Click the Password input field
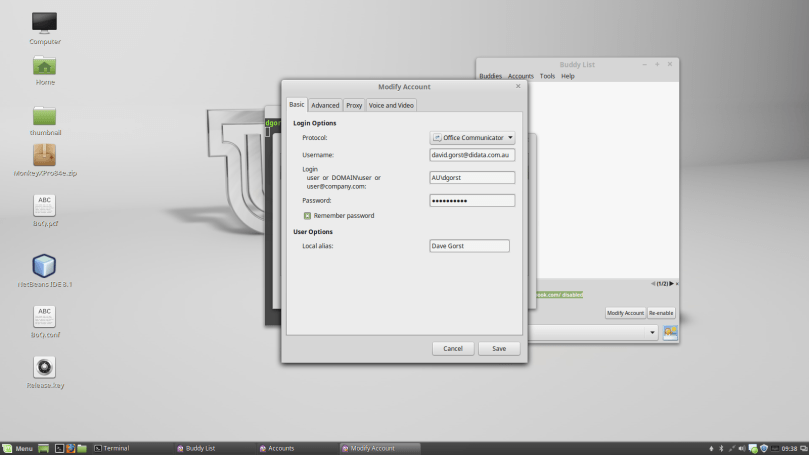The width and height of the screenshot is (809, 455). pos(472,201)
